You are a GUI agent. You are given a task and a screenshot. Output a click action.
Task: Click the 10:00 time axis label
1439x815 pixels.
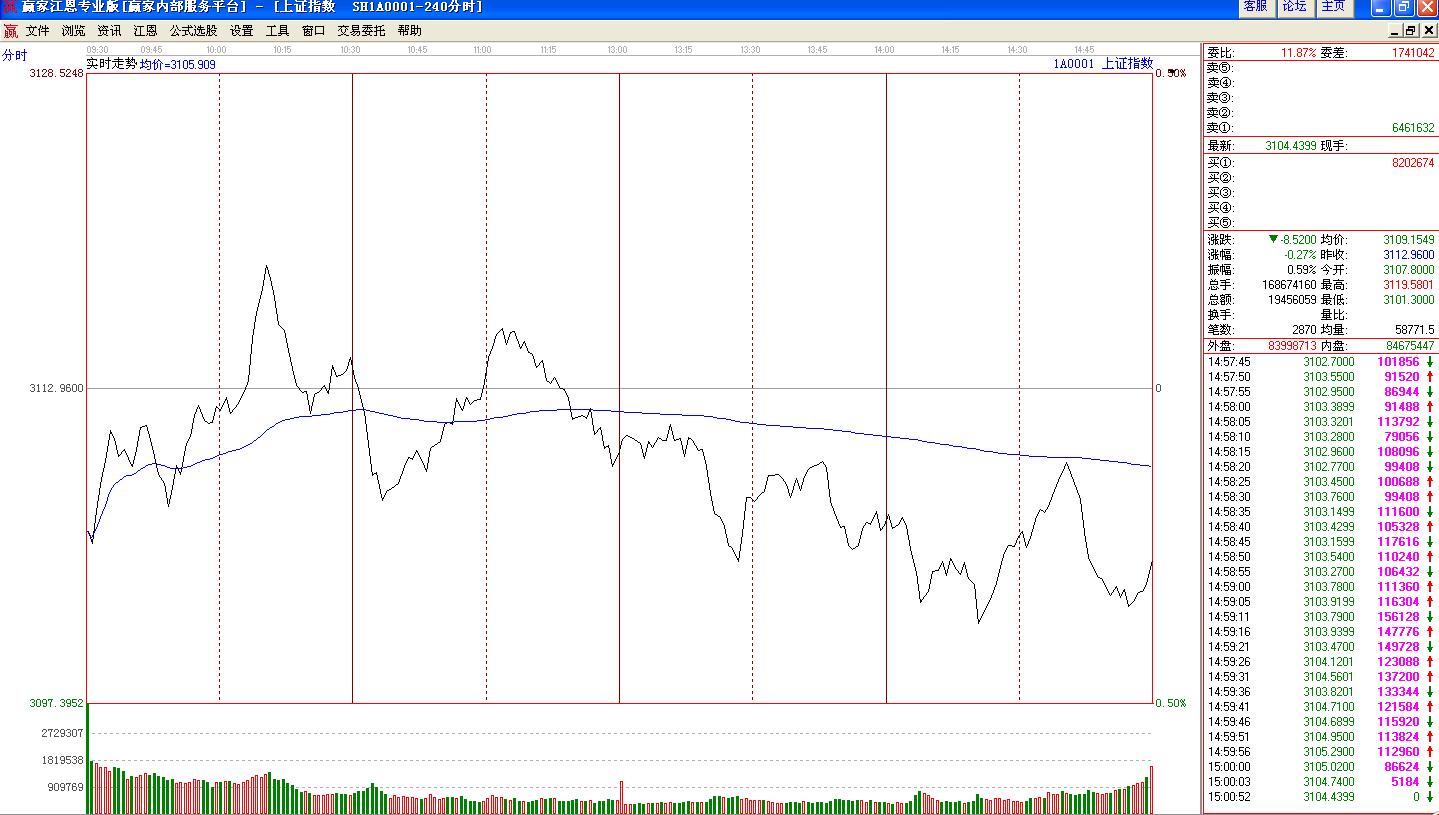216,49
